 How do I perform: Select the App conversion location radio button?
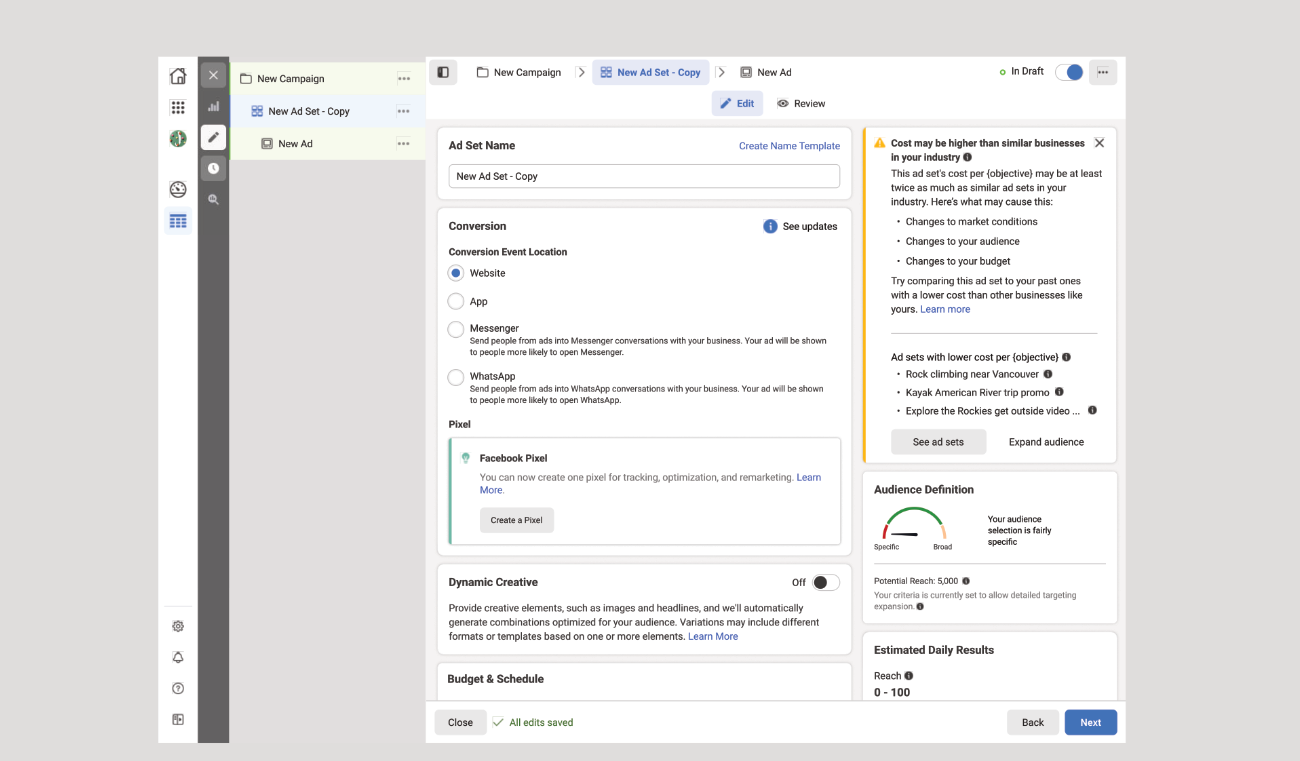click(456, 301)
